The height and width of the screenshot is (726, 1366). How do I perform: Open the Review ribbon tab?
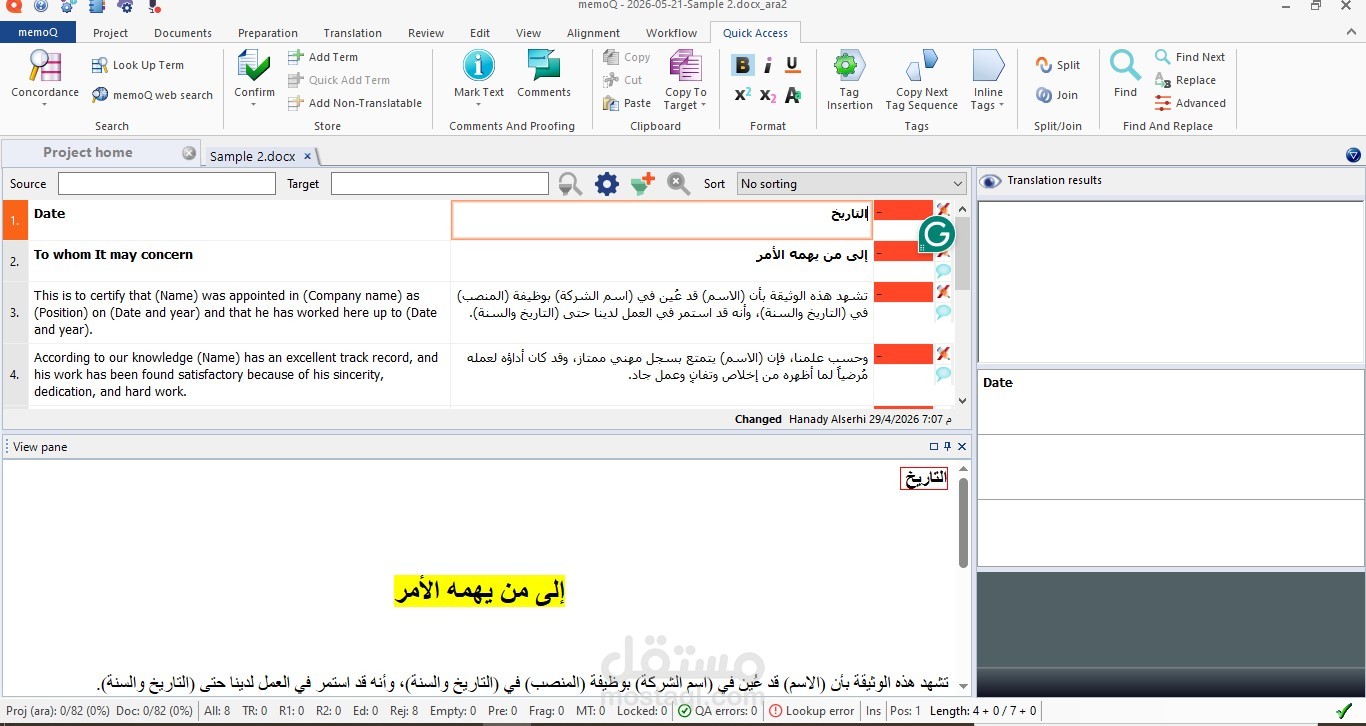tap(426, 33)
